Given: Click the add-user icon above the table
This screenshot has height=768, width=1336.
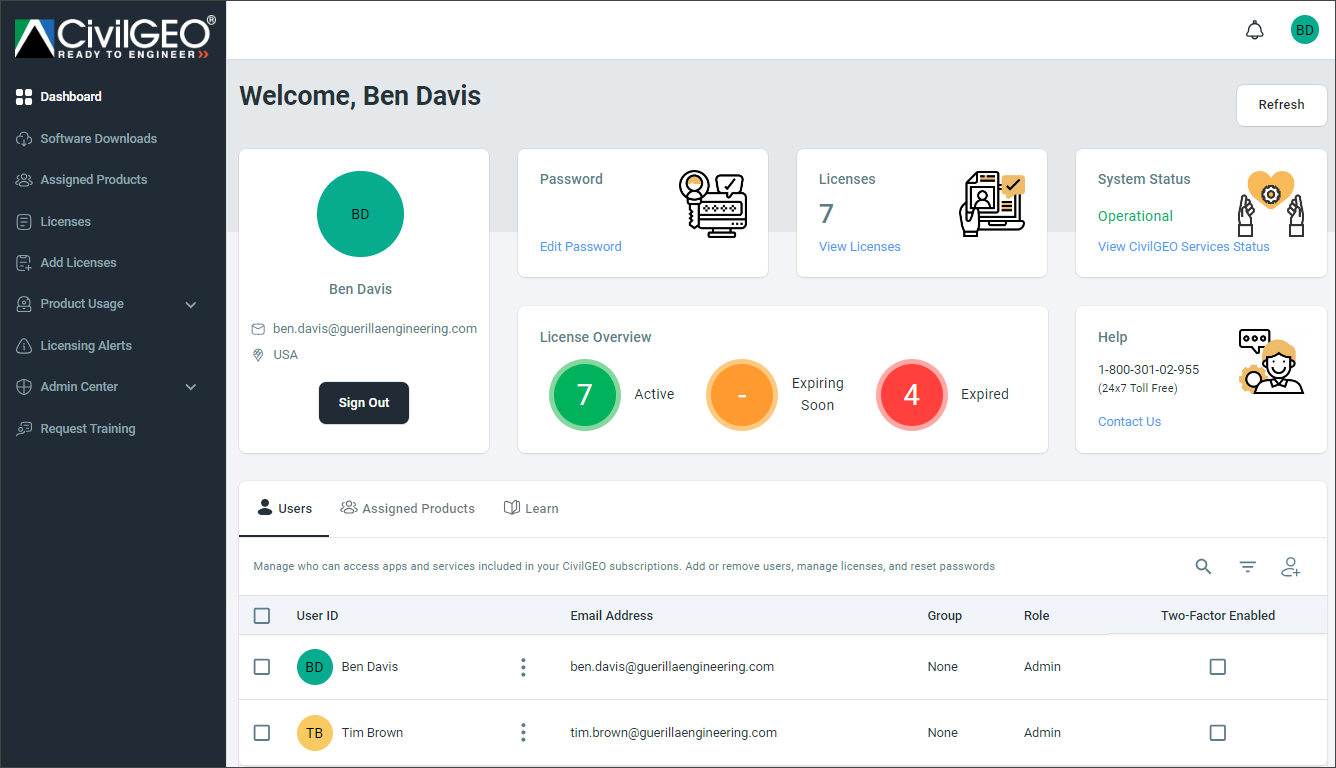Looking at the screenshot, I should (x=1291, y=566).
